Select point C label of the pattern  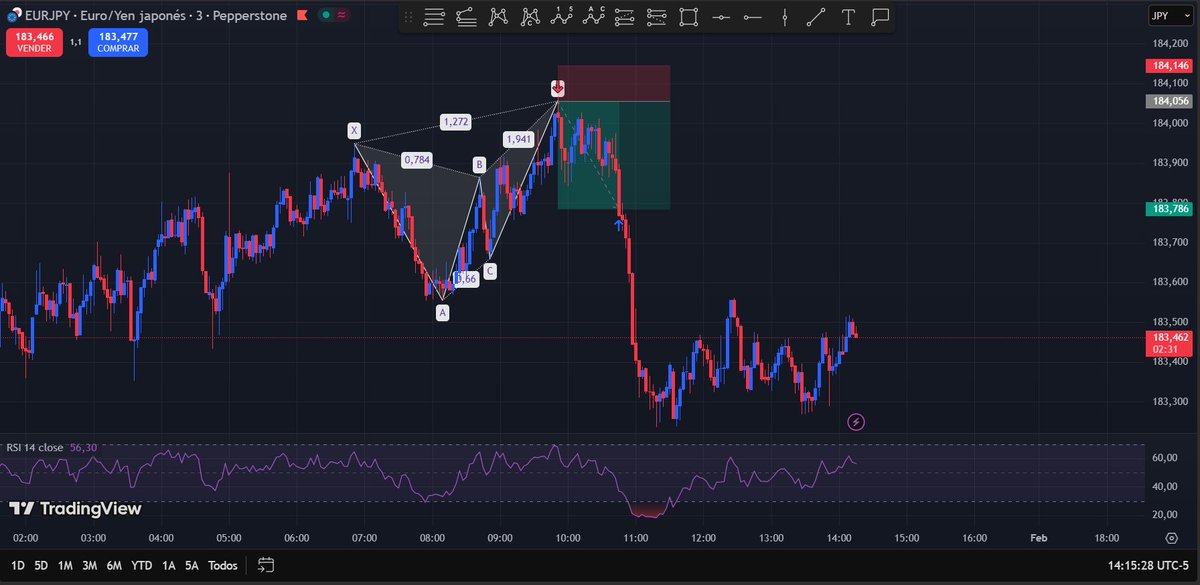(489, 271)
